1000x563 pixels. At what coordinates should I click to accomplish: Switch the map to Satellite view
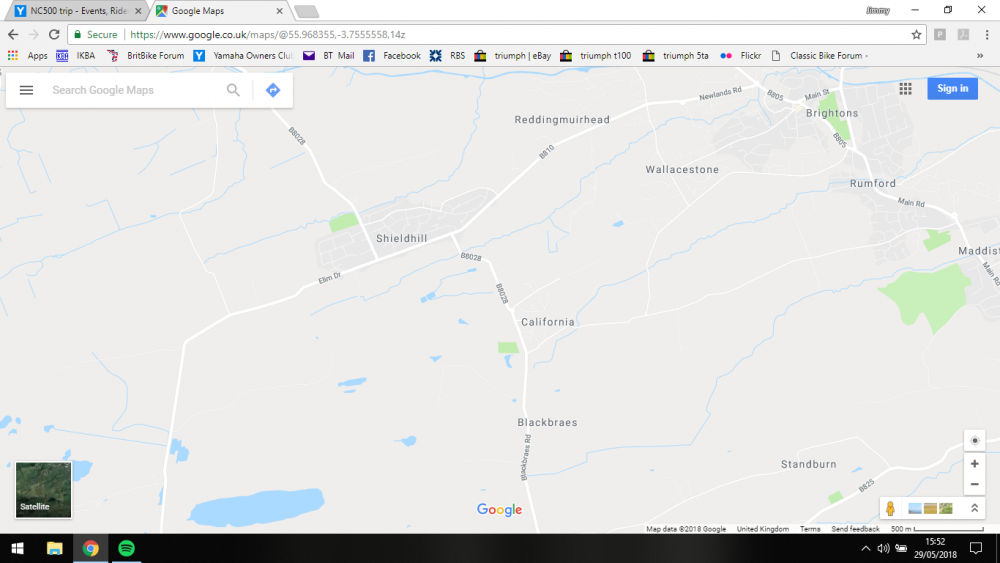point(43,490)
